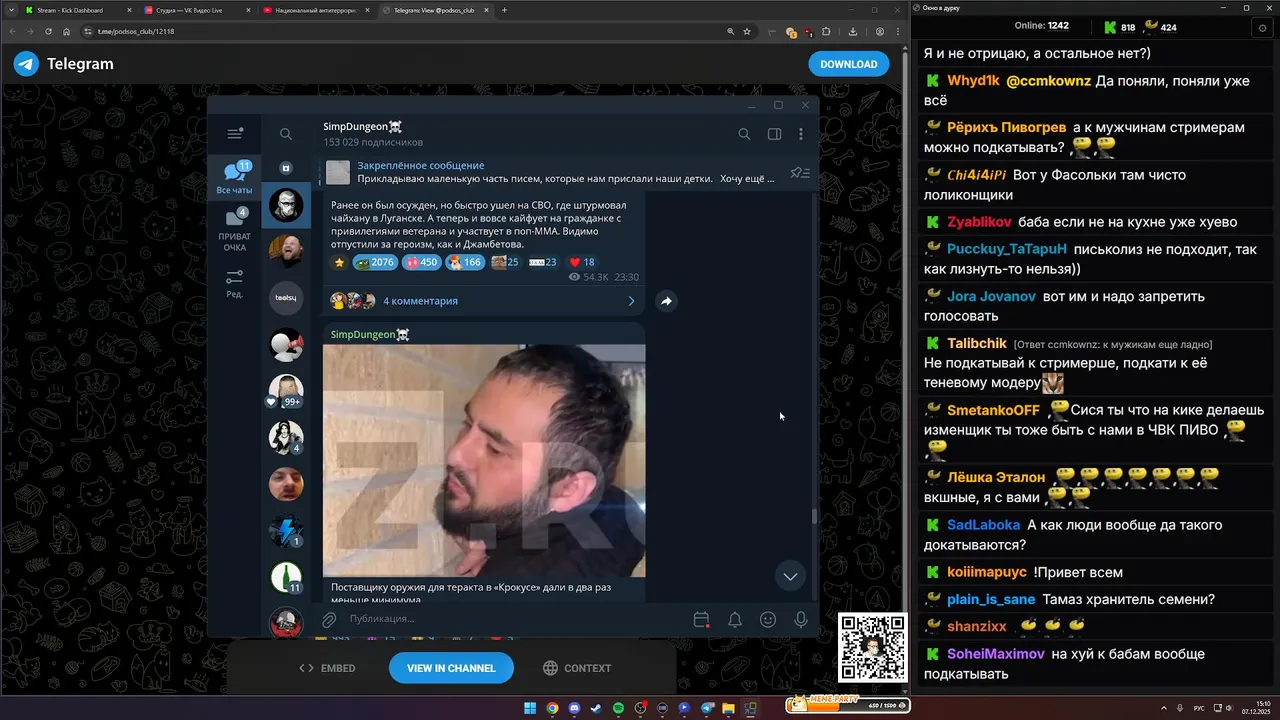Toggle the heart reaction with 18
Image resolution: width=1280 pixels, height=720 pixels.
tap(582, 262)
